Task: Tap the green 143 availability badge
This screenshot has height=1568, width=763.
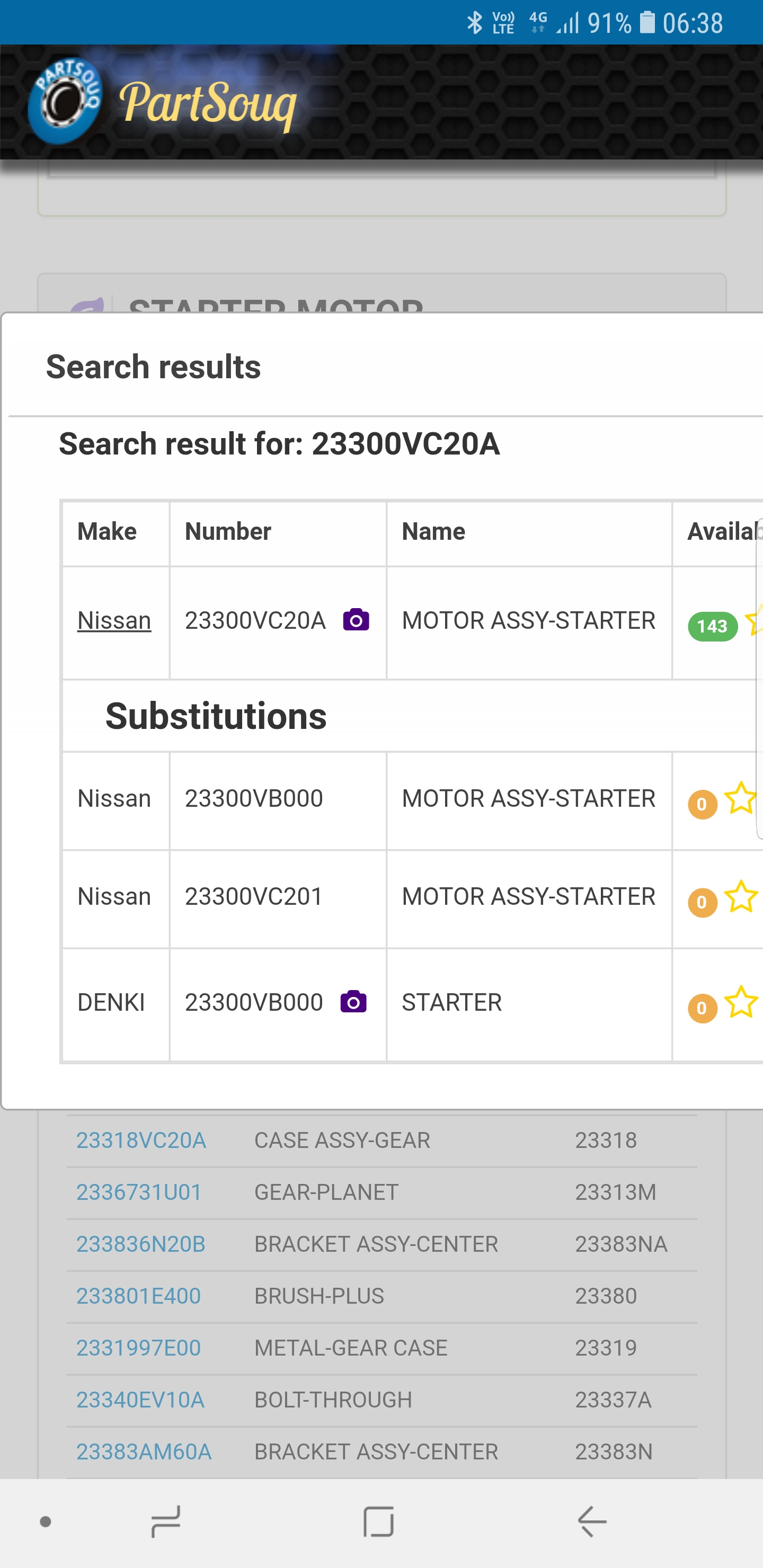Action: point(713,626)
